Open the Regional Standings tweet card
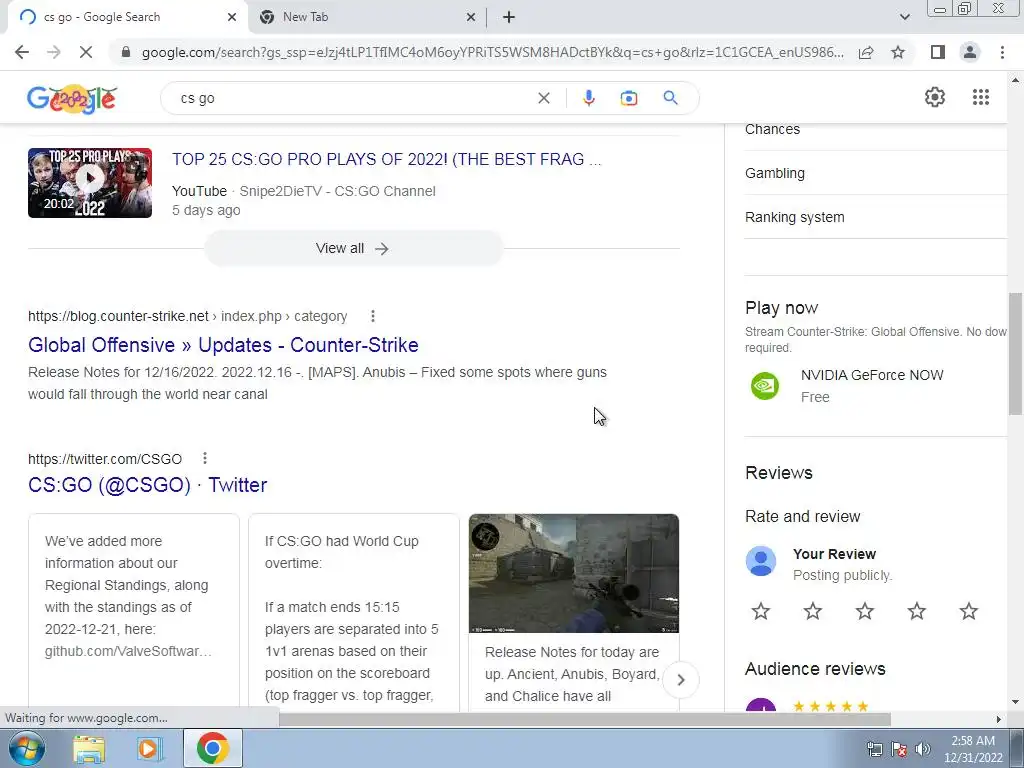This screenshot has width=1024, height=768. [134, 612]
